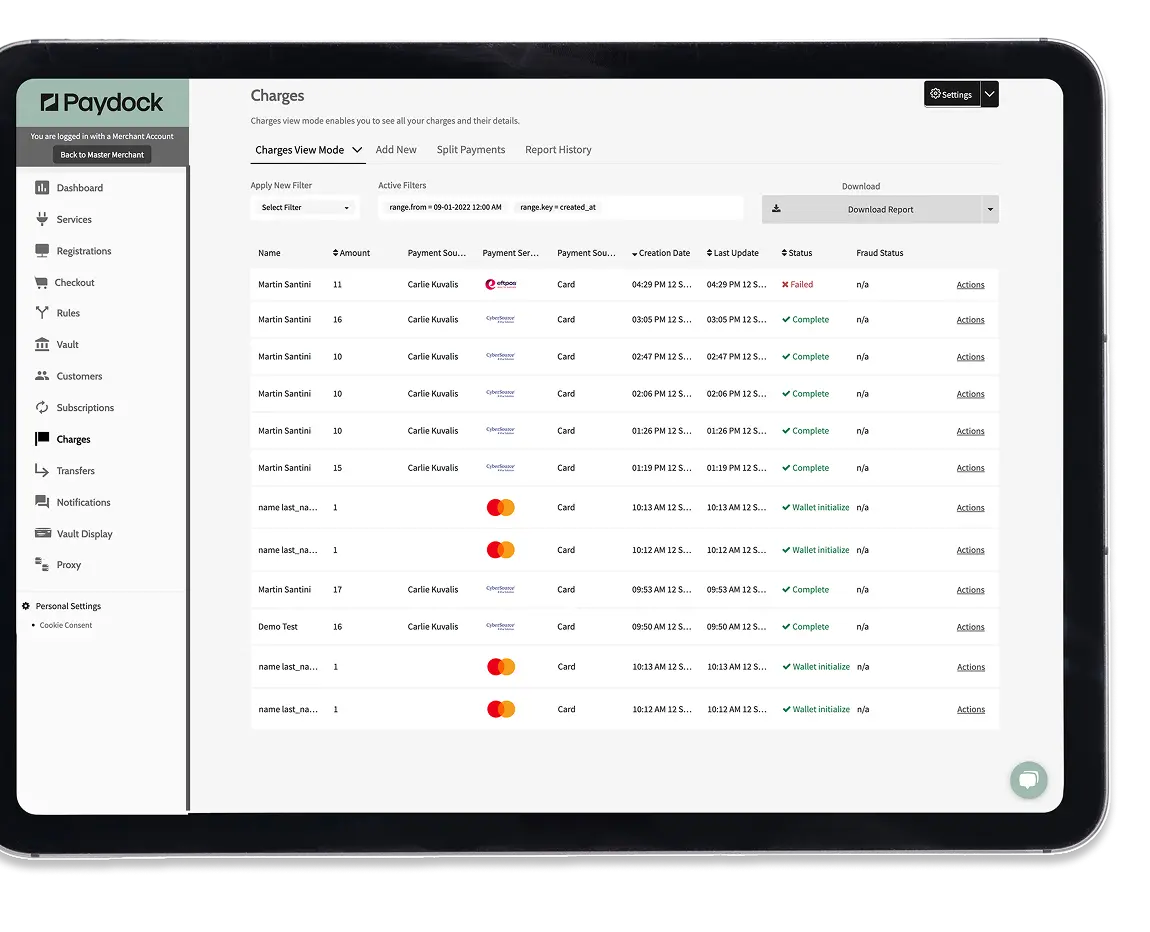The image size is (1150, 932).
Task: Click the 09:53 AM creation date cell
Action: 662,590
